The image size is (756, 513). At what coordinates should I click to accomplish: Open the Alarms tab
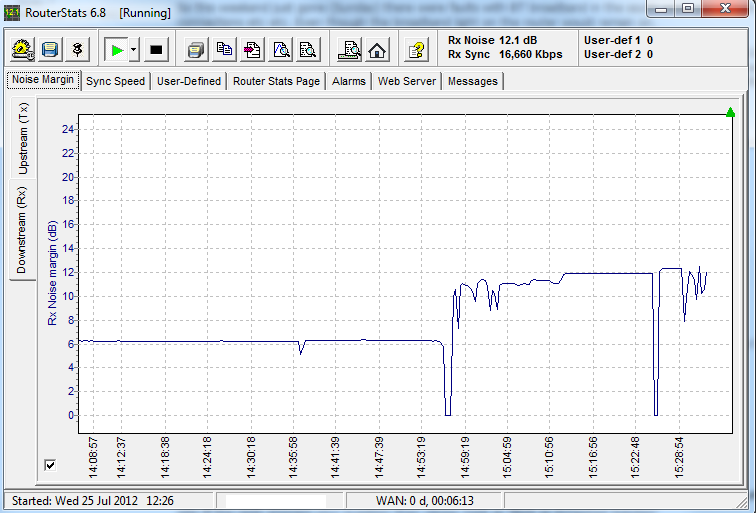tap(349, 81)
